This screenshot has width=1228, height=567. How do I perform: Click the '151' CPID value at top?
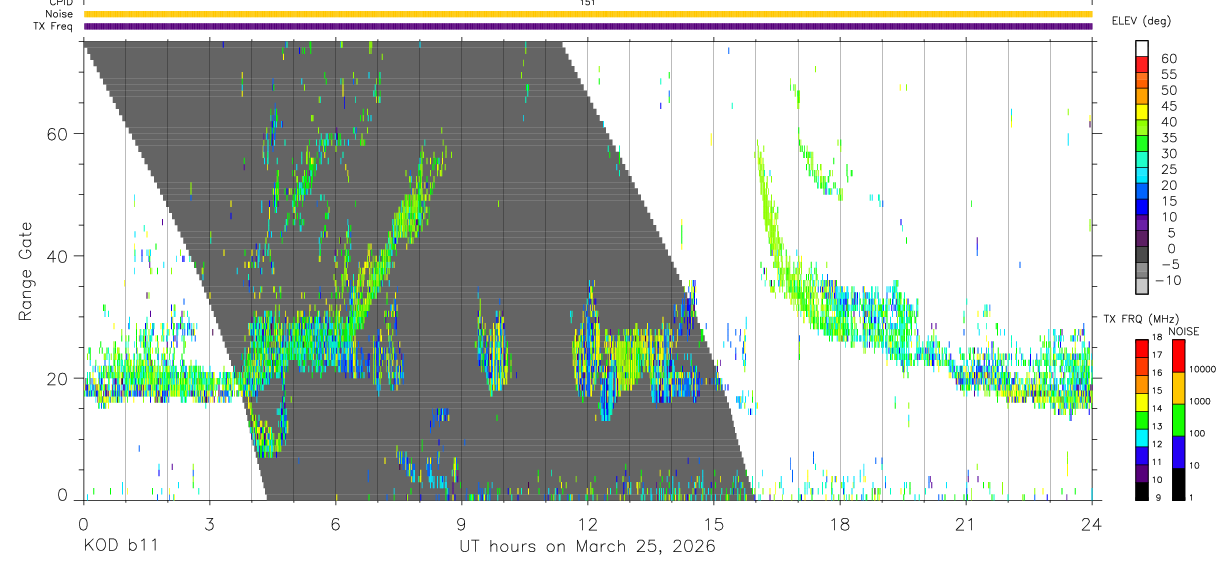click(588, 3)
